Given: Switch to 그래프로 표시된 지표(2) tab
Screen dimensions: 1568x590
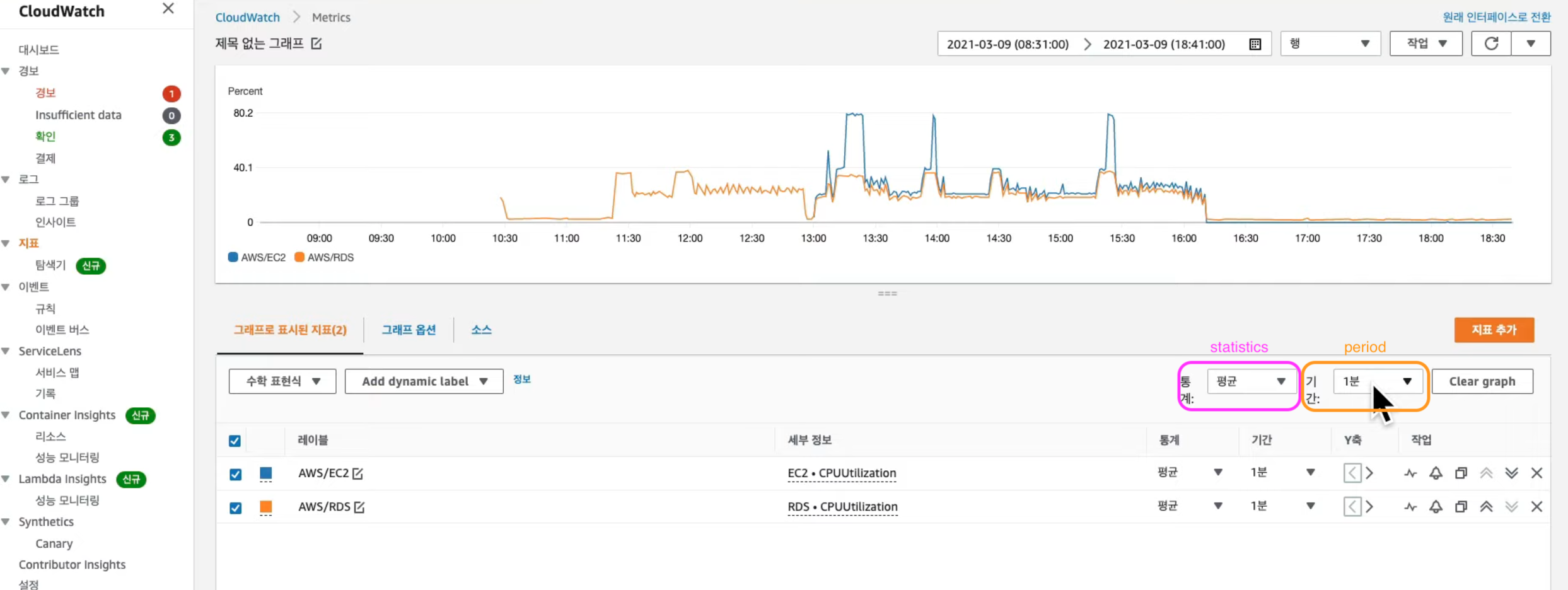Looking at the screenshot, I should (x=290, y=330).
